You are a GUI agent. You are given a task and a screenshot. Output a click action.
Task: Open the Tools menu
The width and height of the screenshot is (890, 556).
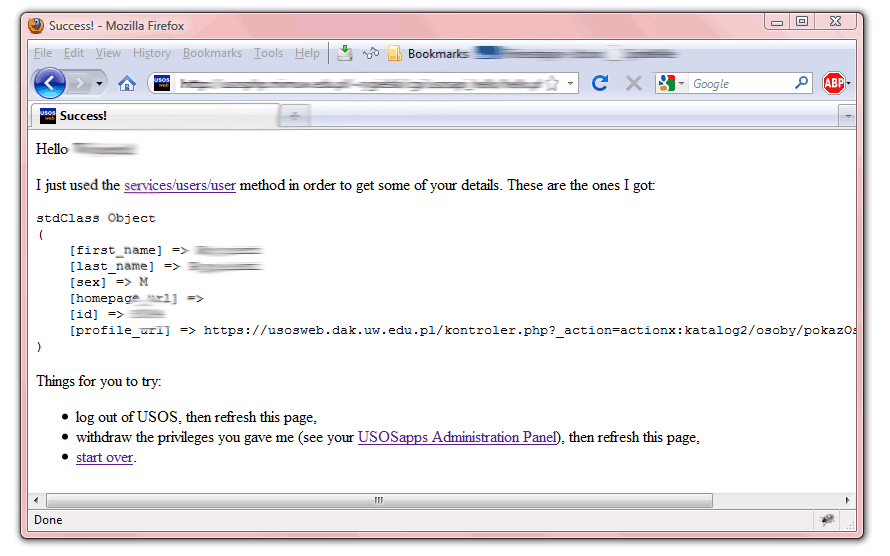268,53
